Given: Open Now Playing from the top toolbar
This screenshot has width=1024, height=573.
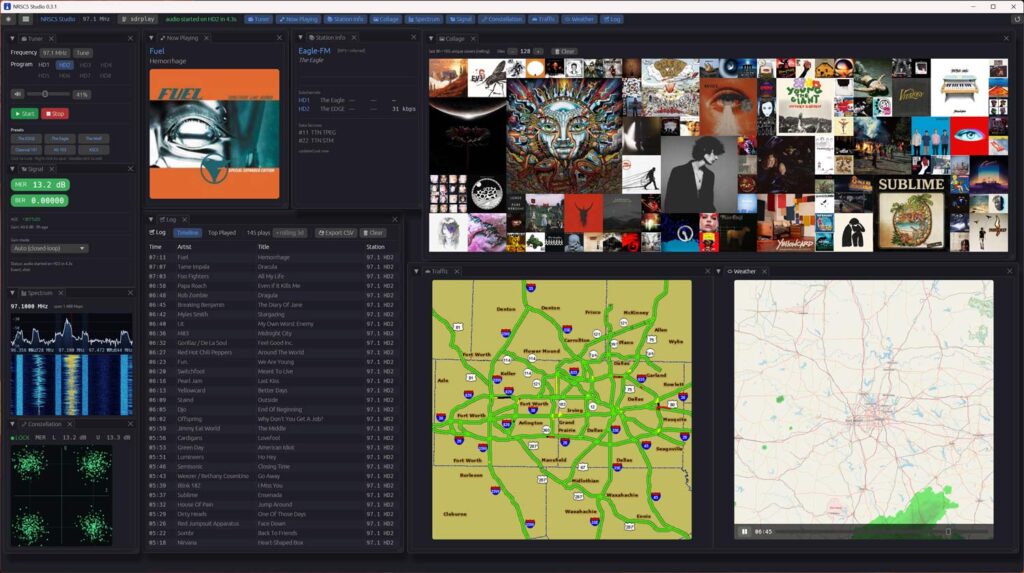Looking at the screenshot, I should [298, 20].
